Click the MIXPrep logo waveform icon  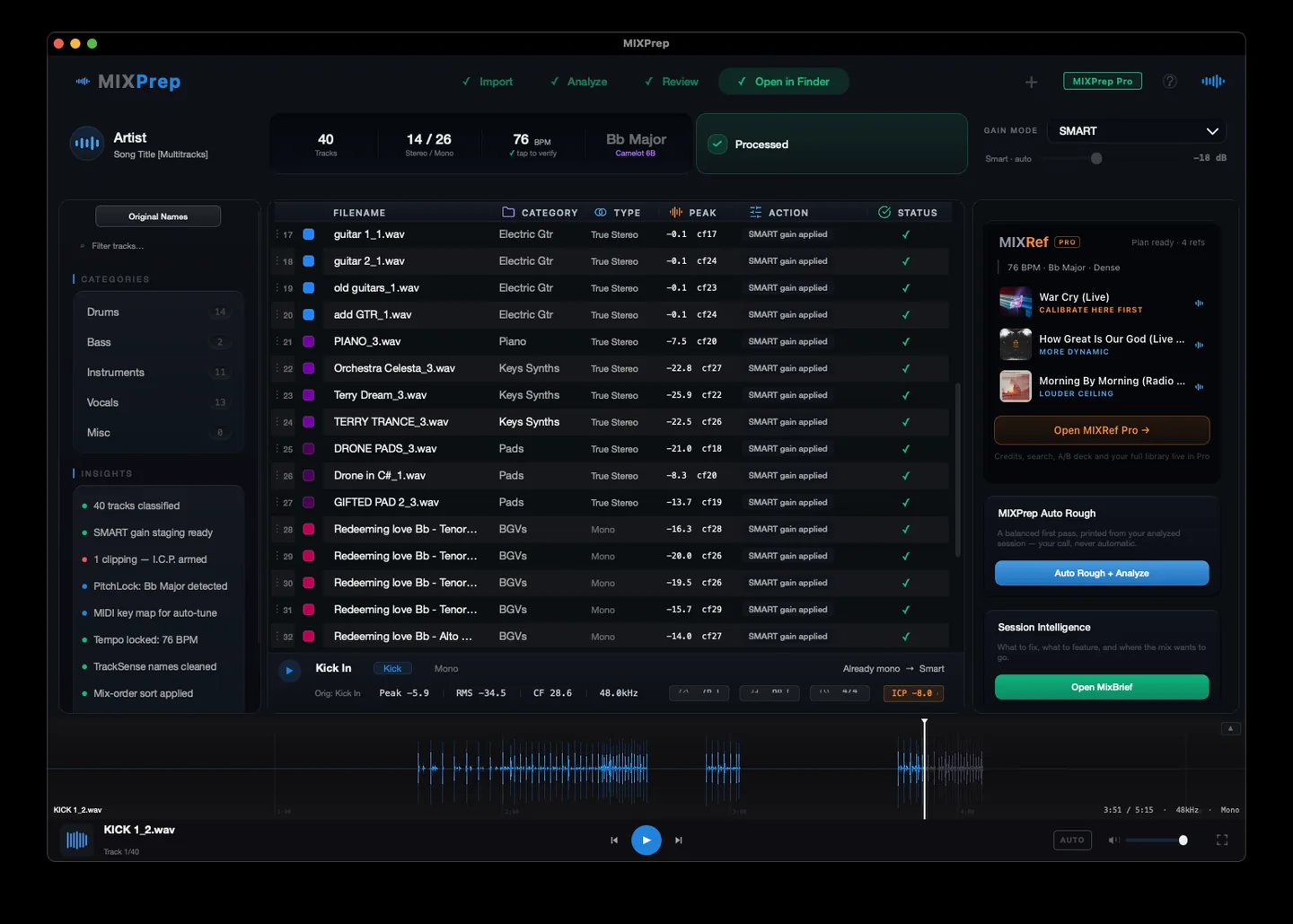point(83,82)
